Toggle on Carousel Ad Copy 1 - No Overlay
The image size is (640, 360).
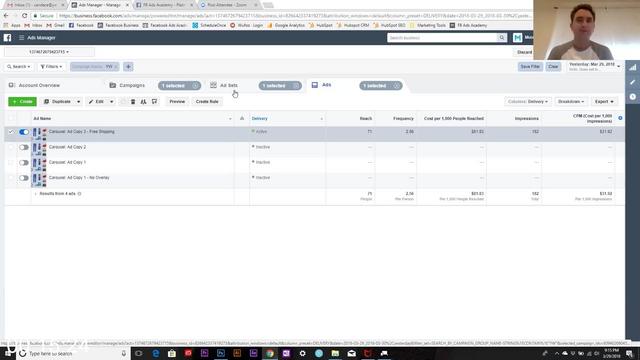(24, 178)
